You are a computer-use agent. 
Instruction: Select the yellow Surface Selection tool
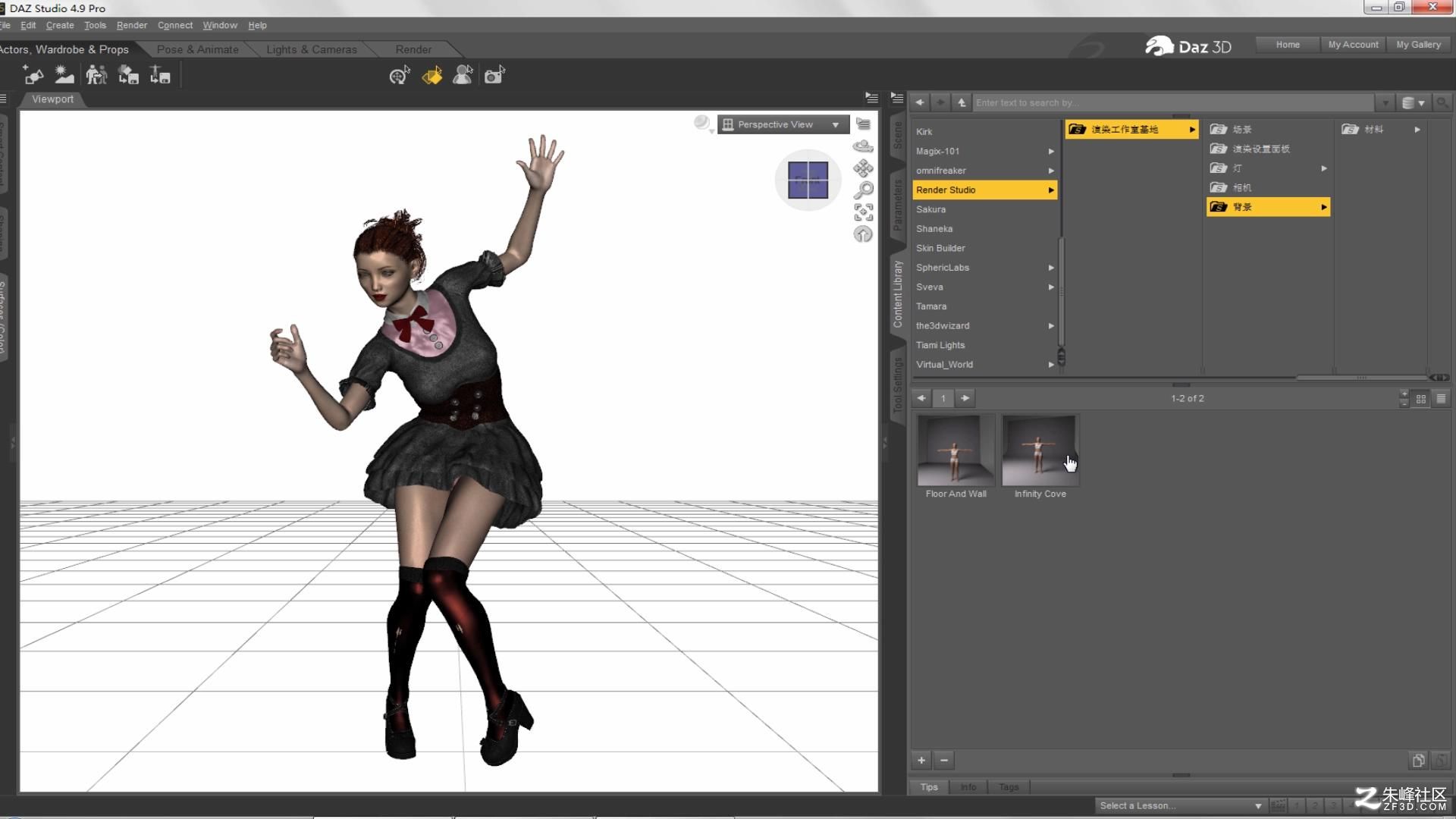coord(431,75)
